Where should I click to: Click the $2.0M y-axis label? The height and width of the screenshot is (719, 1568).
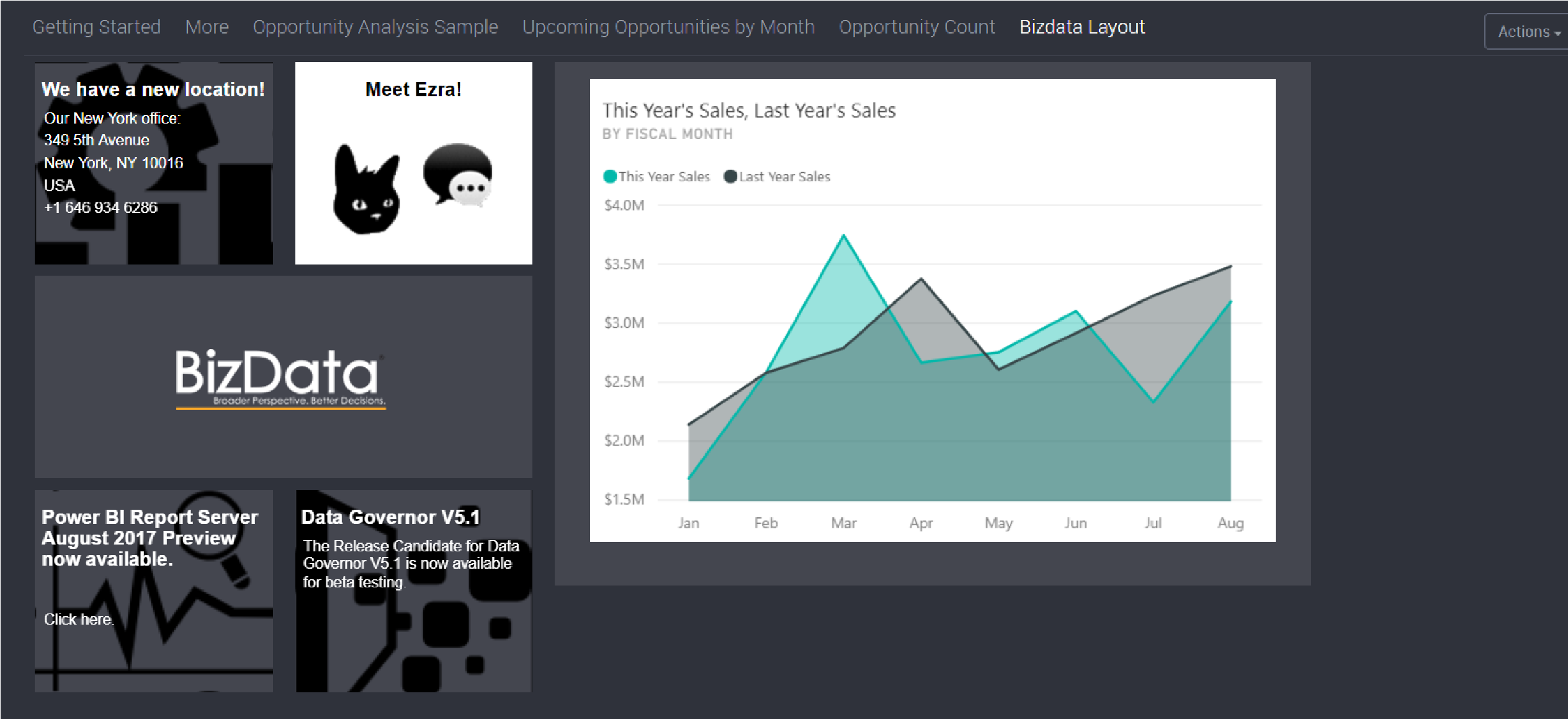pos(624,441)
